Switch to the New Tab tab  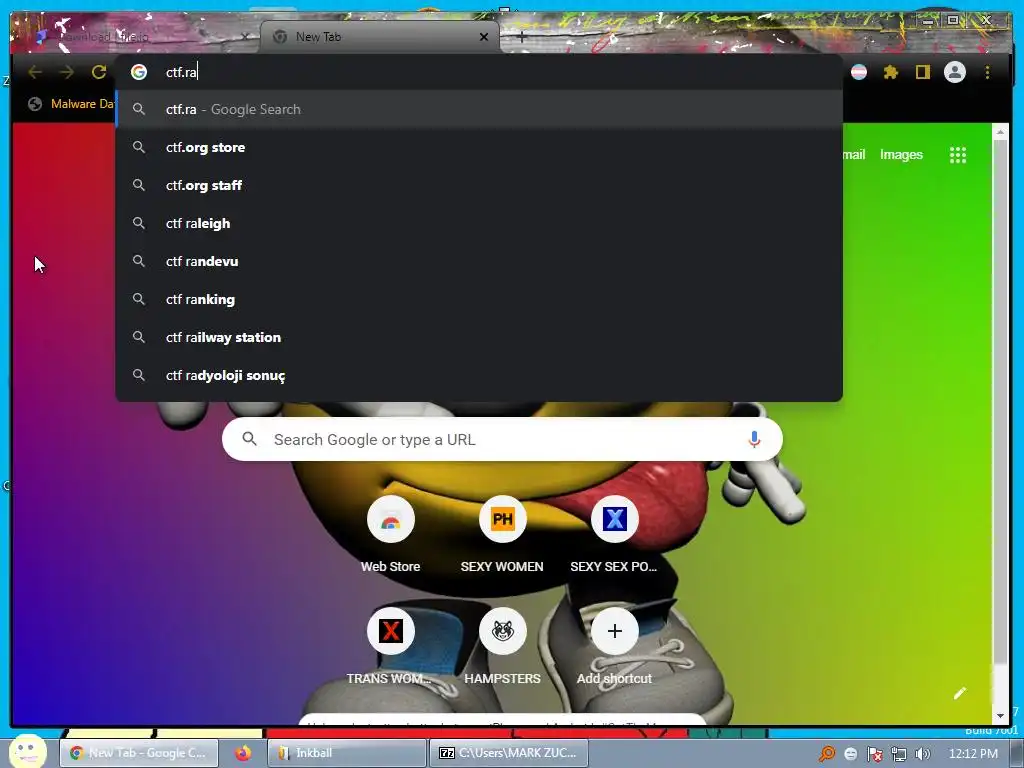tap(379, 37)
